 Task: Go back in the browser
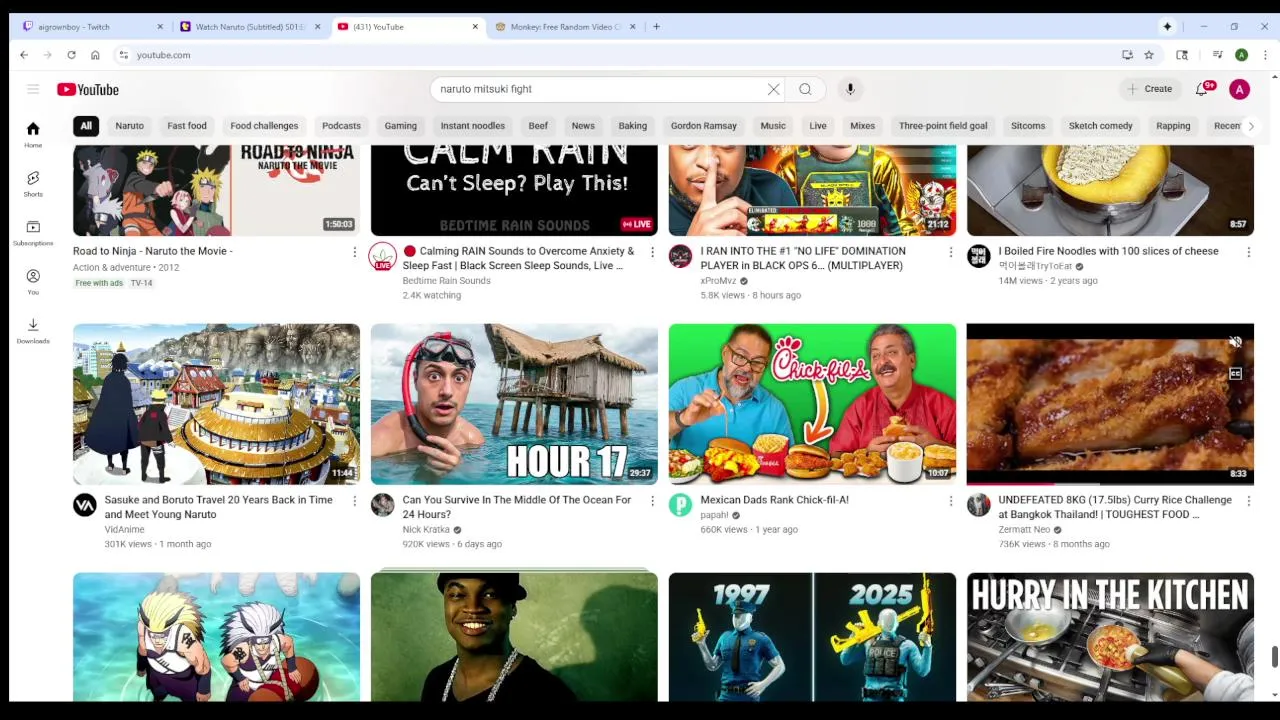(x=24, y=55)
